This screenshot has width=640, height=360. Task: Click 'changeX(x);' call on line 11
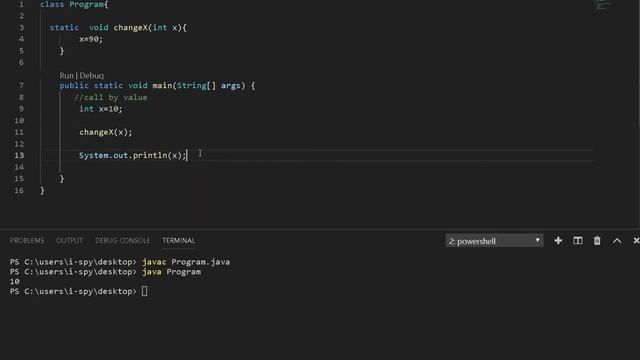(x=106, y=132)
